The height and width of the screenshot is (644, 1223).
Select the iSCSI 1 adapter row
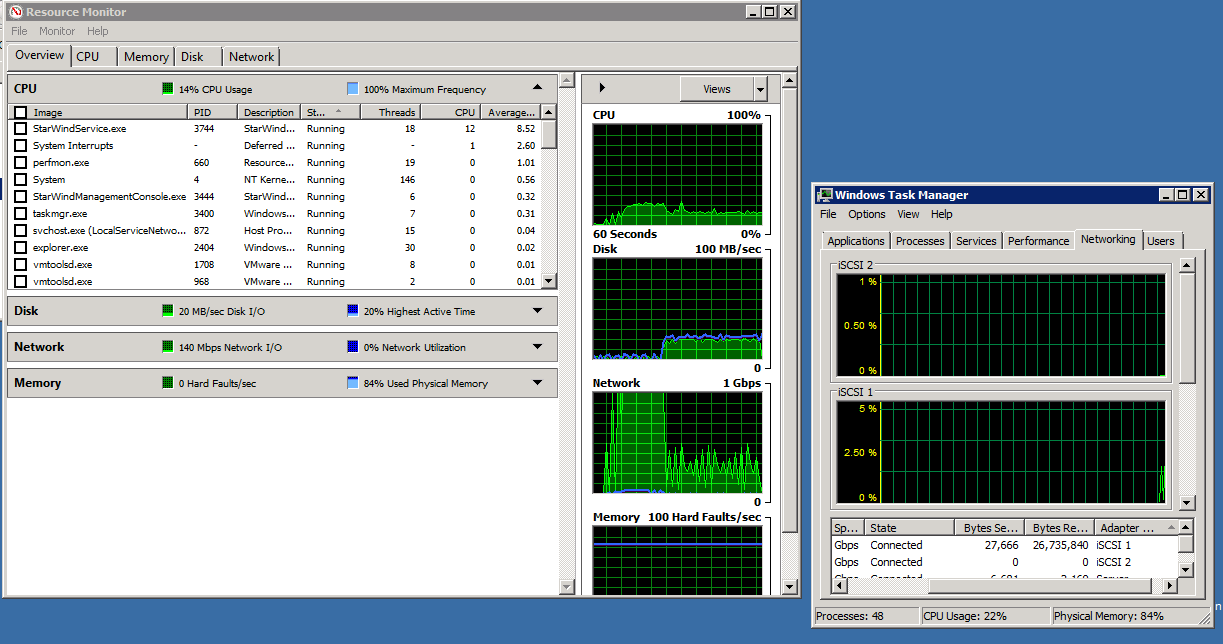1004,545
